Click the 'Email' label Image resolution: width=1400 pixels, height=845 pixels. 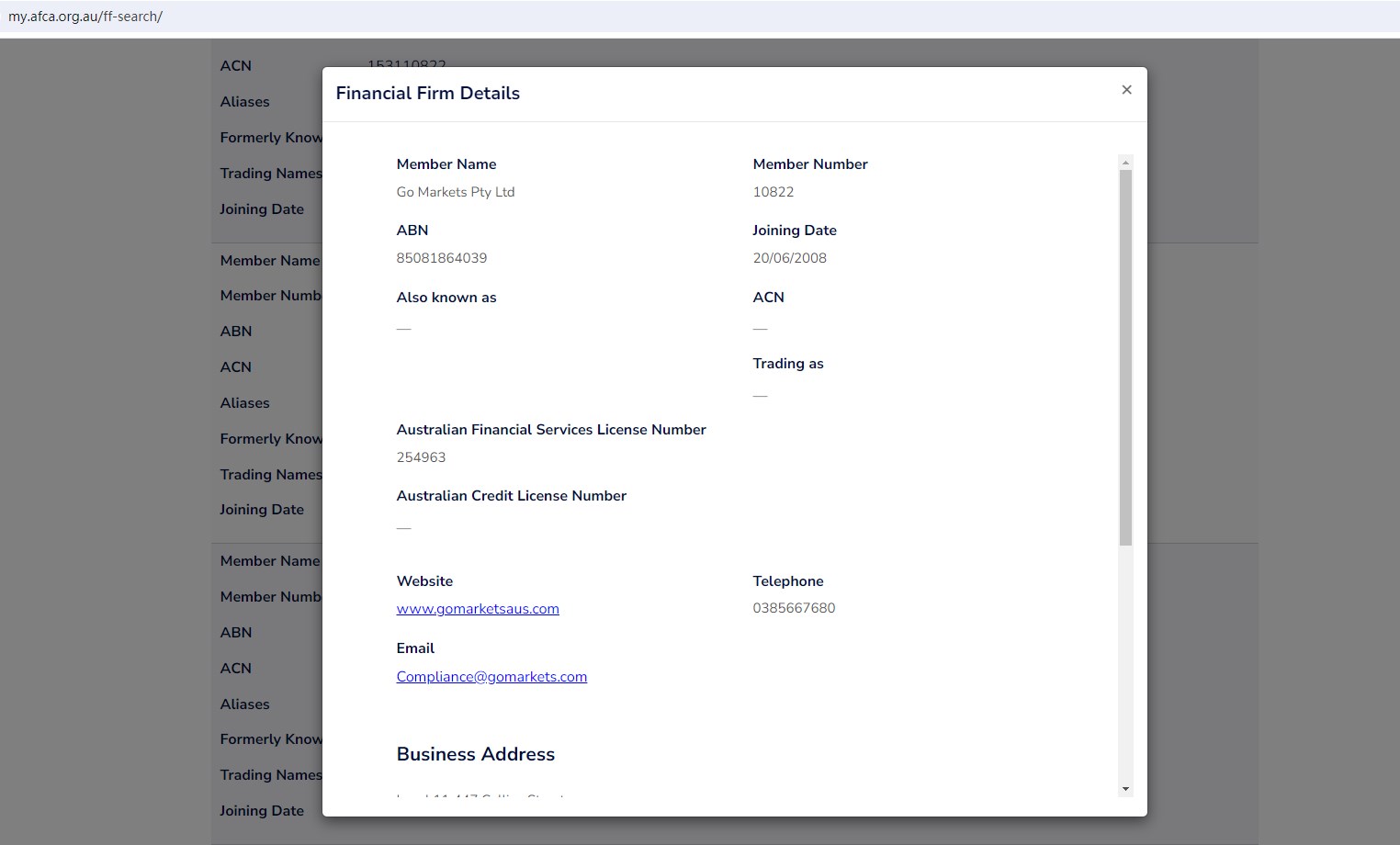415,648
